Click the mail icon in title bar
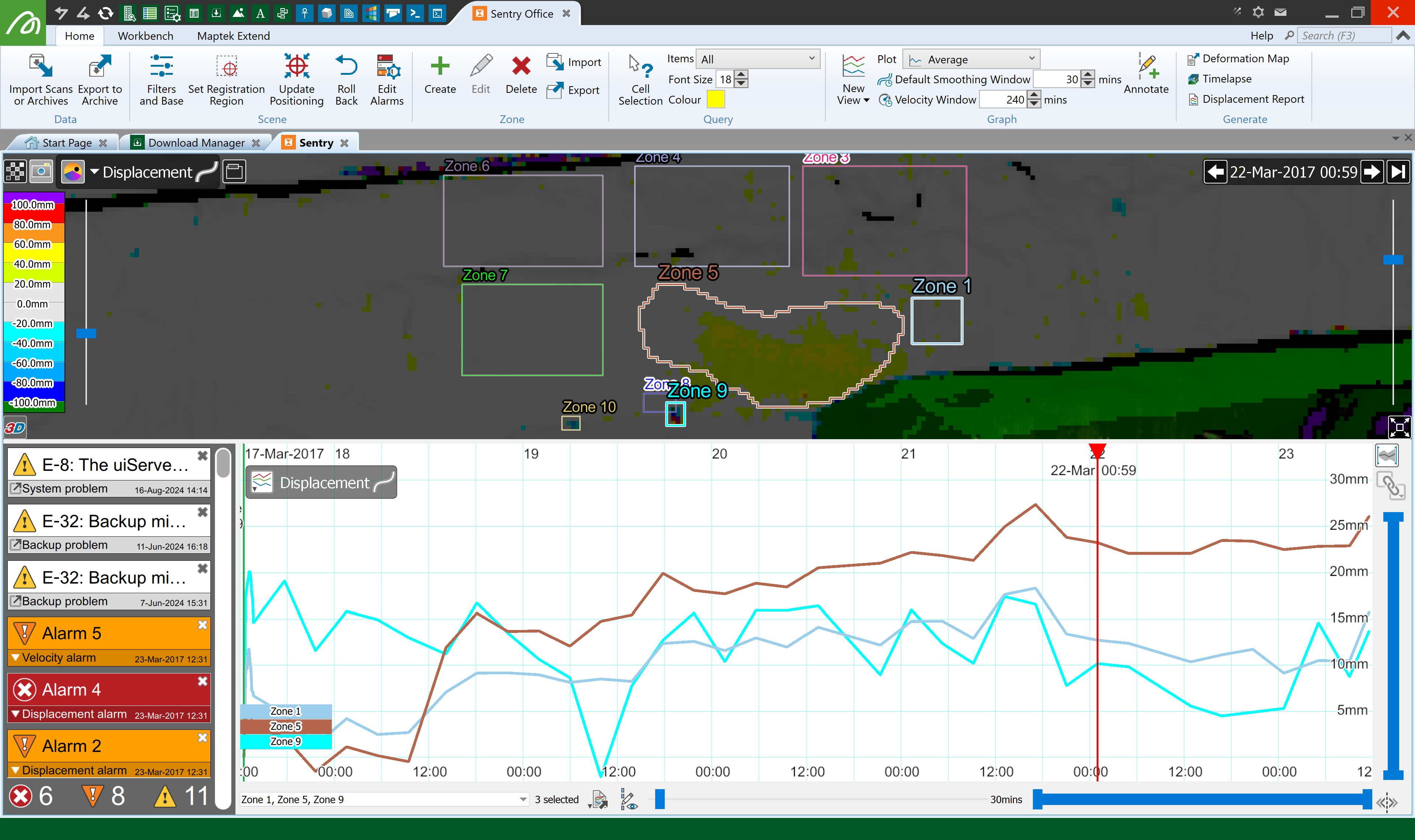Viewport: 1415px width, 840px height. point(1281,12)
